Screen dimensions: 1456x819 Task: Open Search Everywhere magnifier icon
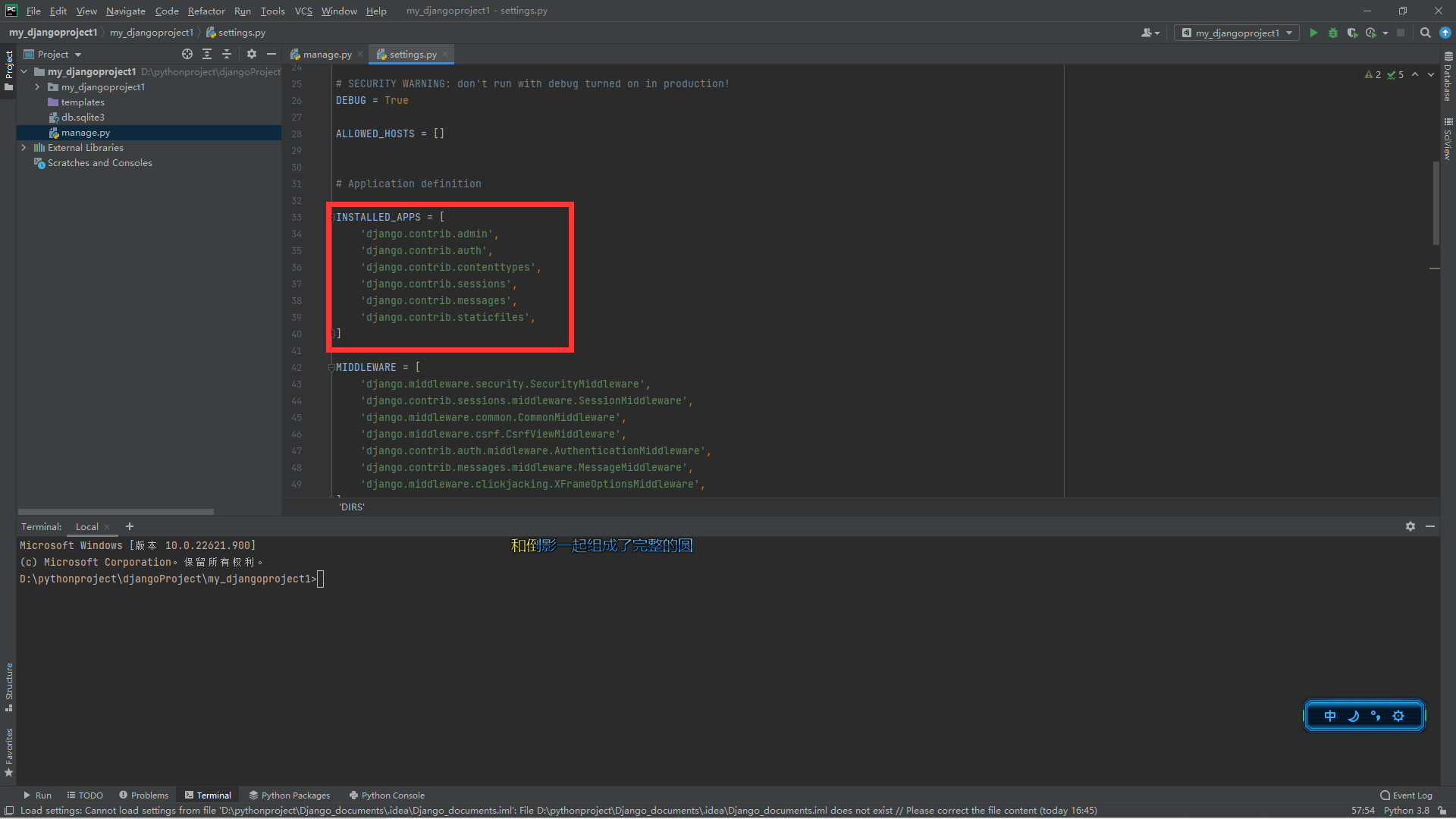coord(1425,33)
